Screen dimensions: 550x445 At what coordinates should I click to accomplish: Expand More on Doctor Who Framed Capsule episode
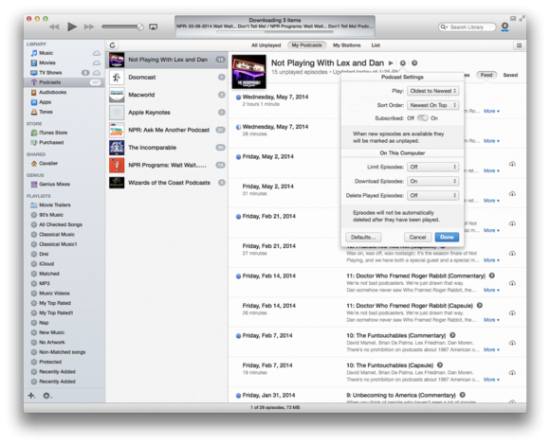[x=491, y=320]
